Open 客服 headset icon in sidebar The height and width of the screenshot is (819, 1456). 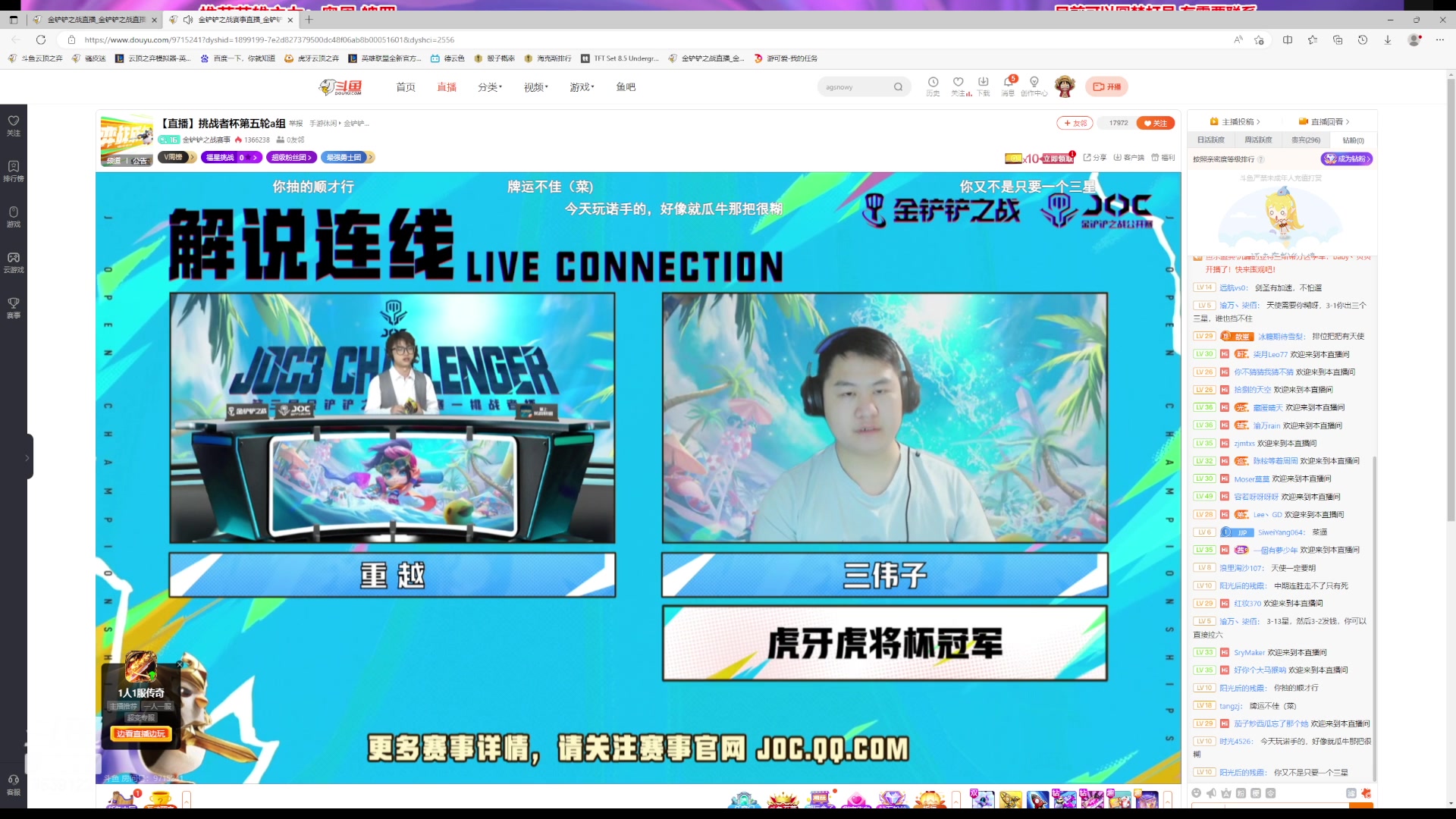coord(14,785)
